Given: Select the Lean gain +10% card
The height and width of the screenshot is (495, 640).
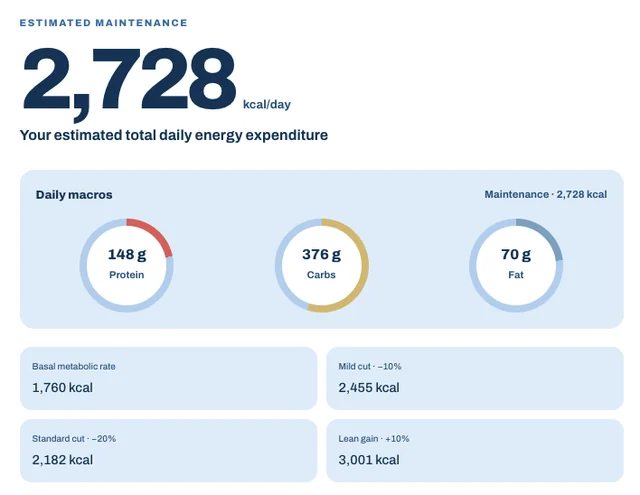Looking at the screenshot, I should 475,451.
